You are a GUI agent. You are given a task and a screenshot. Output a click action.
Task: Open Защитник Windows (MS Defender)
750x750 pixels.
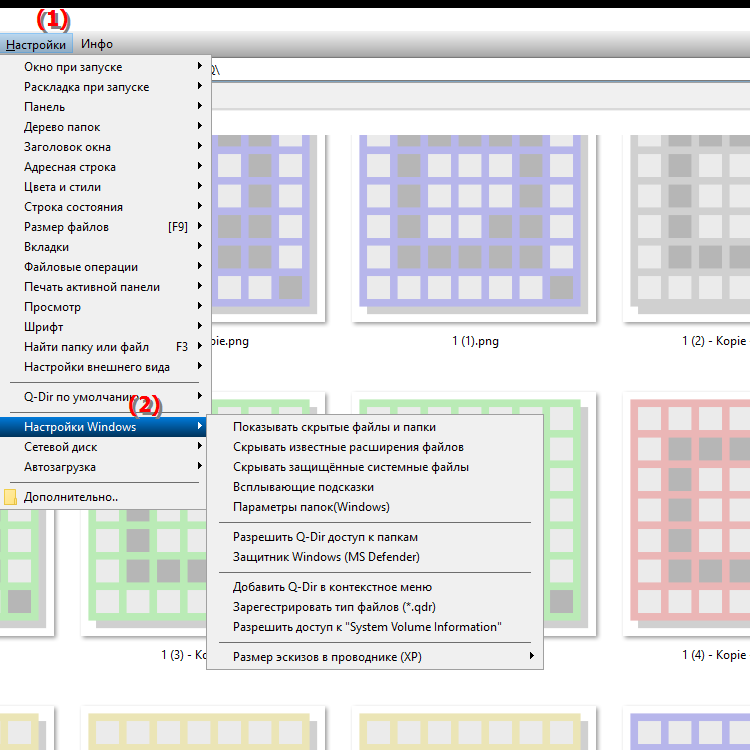(x=375, y=557)
